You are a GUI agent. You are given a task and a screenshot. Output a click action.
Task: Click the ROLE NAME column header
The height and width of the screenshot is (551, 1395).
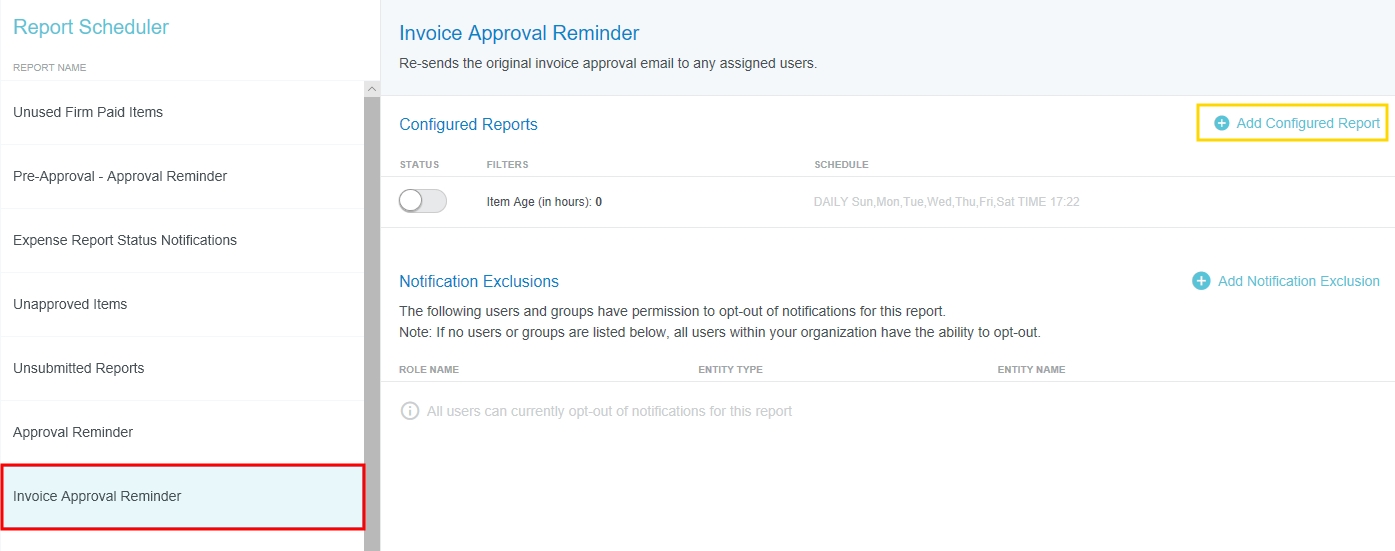(x=429, y=369)
